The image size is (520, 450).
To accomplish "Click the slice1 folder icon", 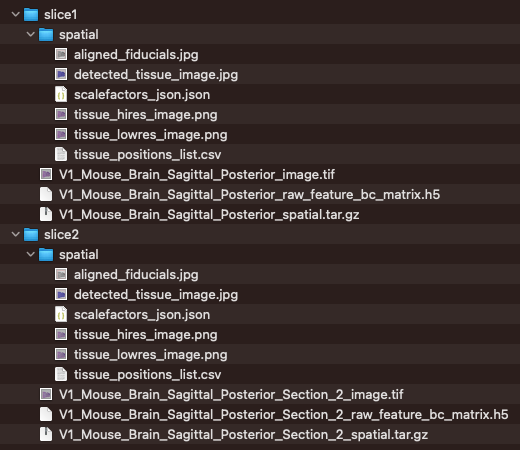I will point(31,14).
